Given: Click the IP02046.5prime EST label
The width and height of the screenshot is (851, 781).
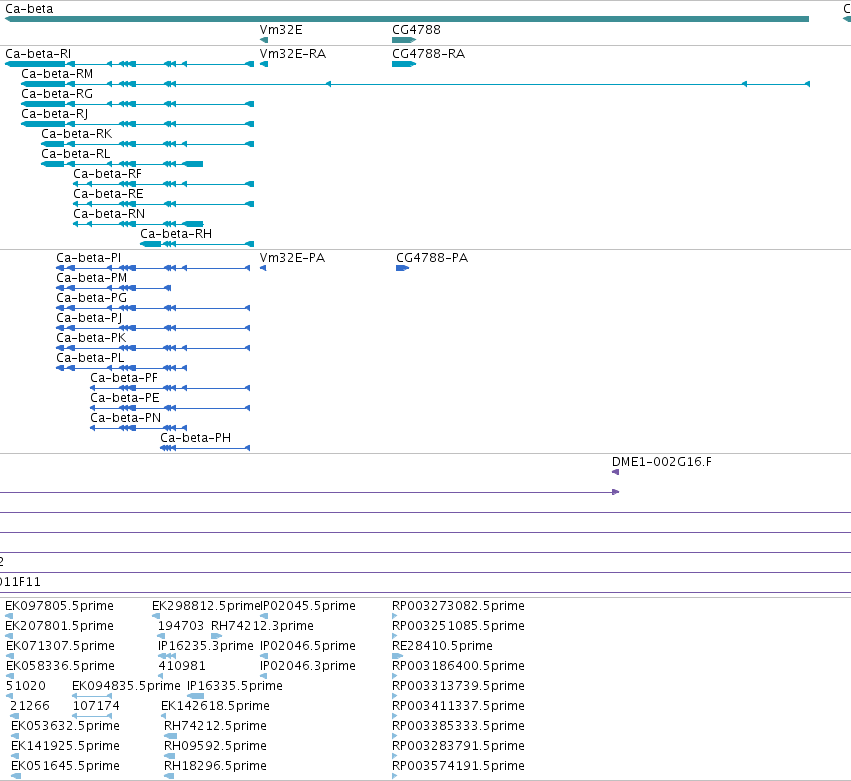Looking at the screenshot, I should click(308, 646).
